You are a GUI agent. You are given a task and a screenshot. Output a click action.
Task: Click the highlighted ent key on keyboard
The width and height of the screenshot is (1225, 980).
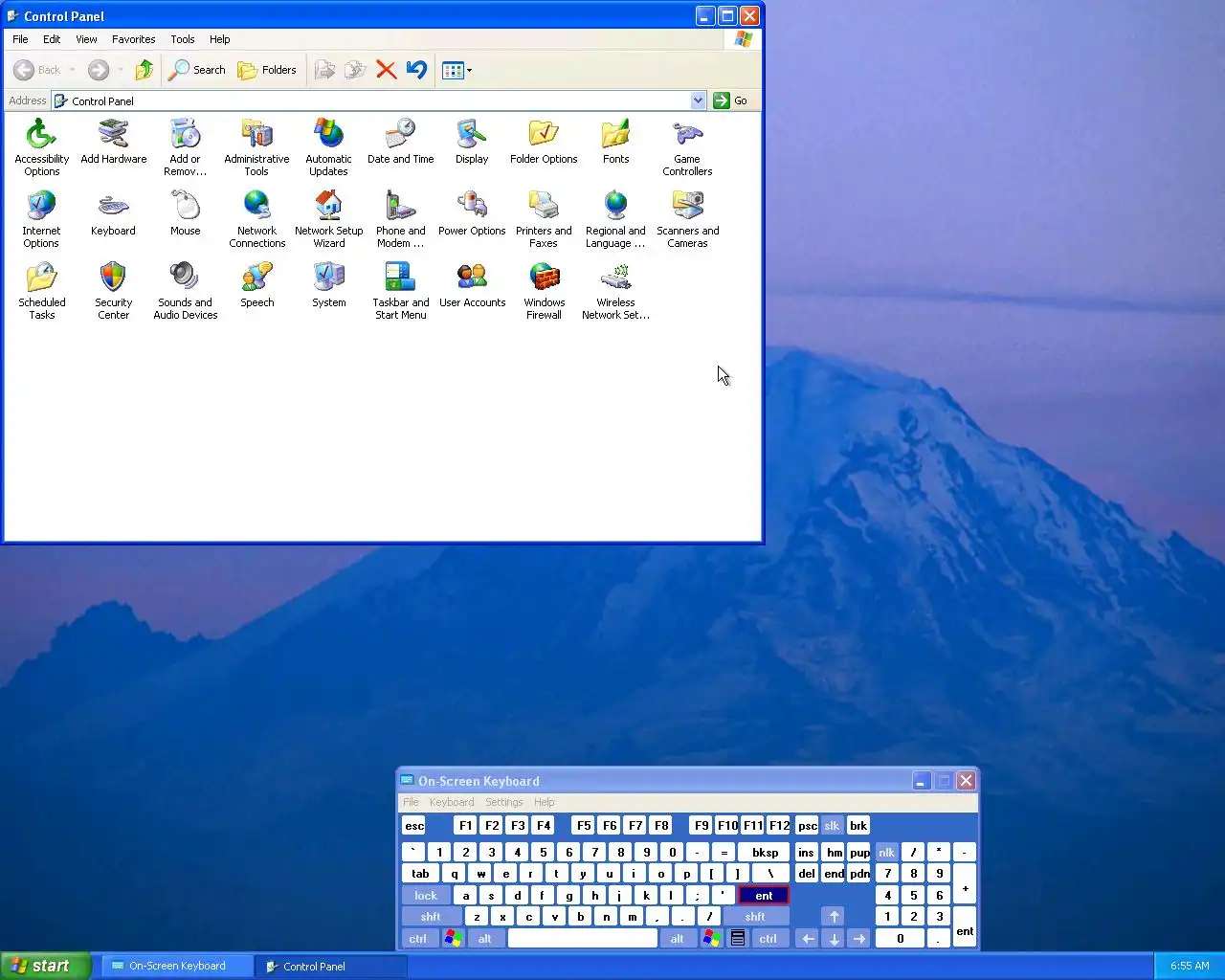(764, 896)
